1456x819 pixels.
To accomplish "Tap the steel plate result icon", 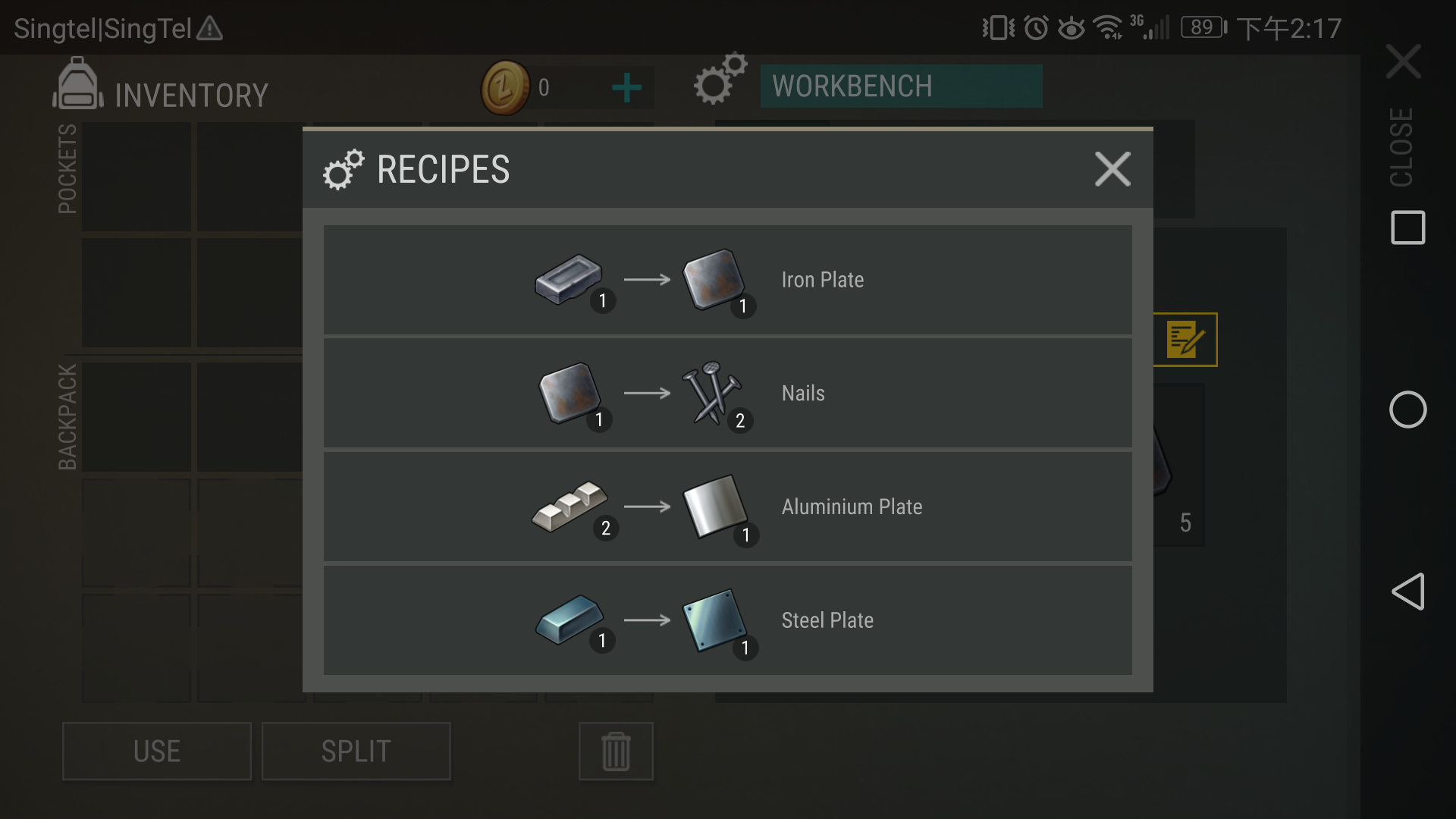I will point(714,620).
